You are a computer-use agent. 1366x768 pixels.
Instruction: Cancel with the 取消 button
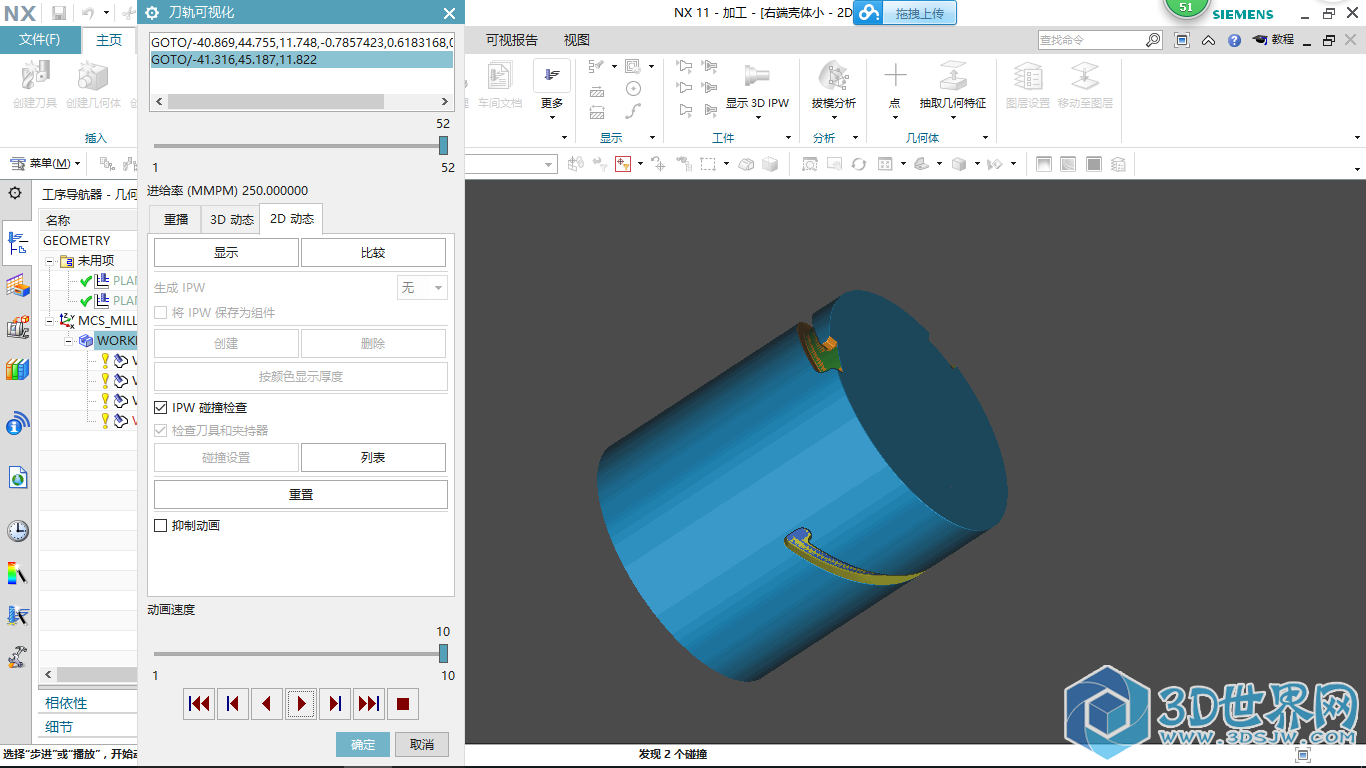pyautogui.click(x=422, y=744)
